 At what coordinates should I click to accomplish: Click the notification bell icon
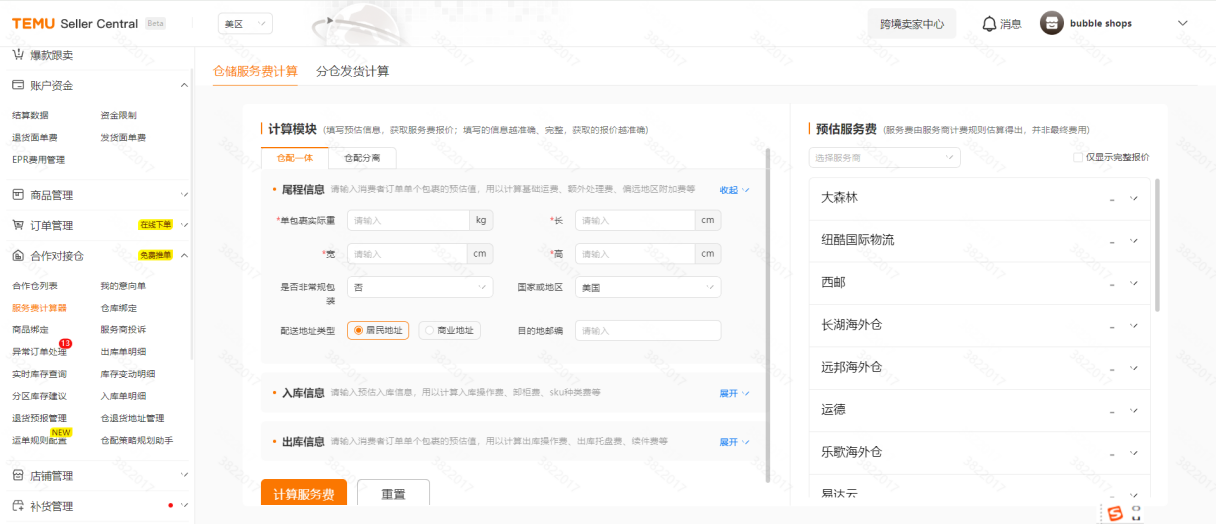tap(989, 23)
